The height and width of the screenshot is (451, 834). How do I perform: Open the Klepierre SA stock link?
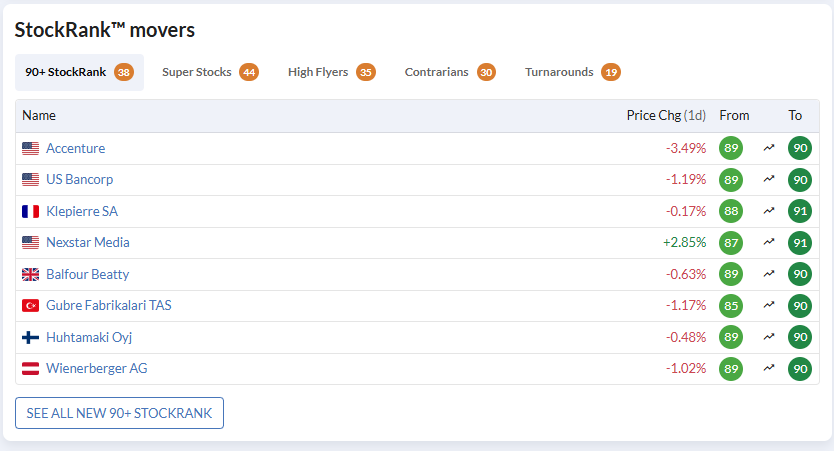click(x=82, y=211)
